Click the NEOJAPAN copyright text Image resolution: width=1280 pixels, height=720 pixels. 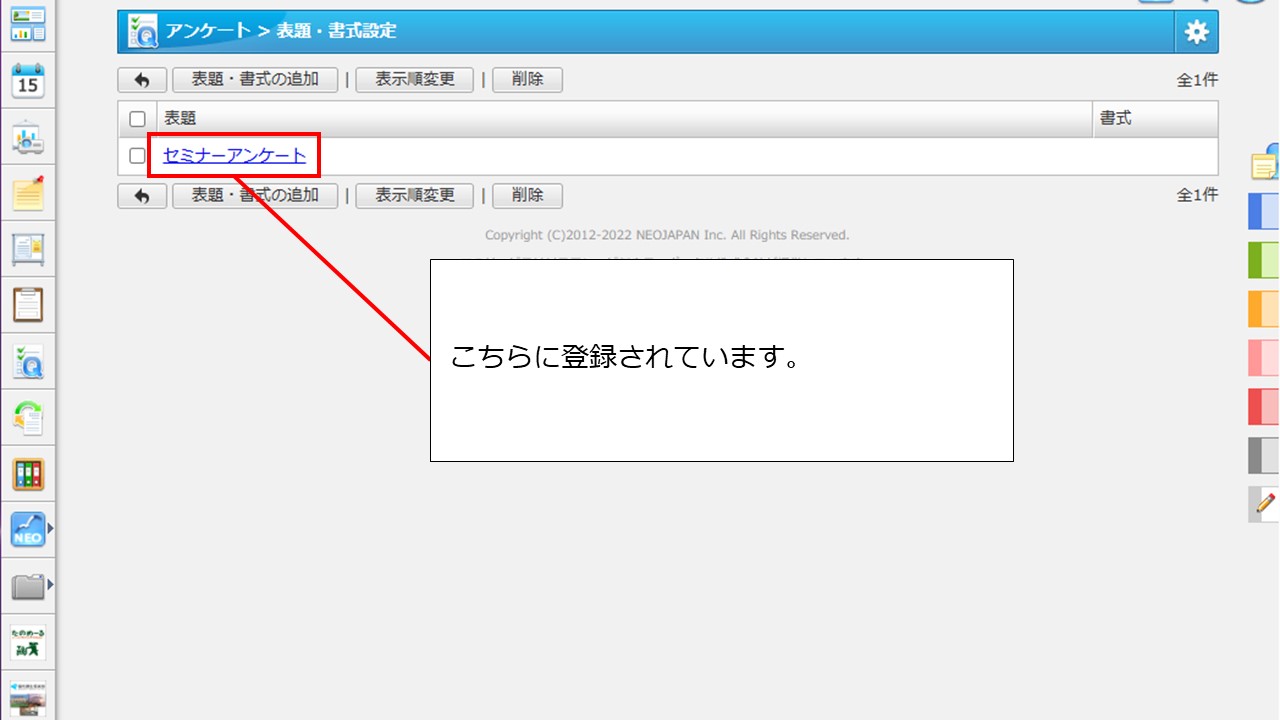667,236
